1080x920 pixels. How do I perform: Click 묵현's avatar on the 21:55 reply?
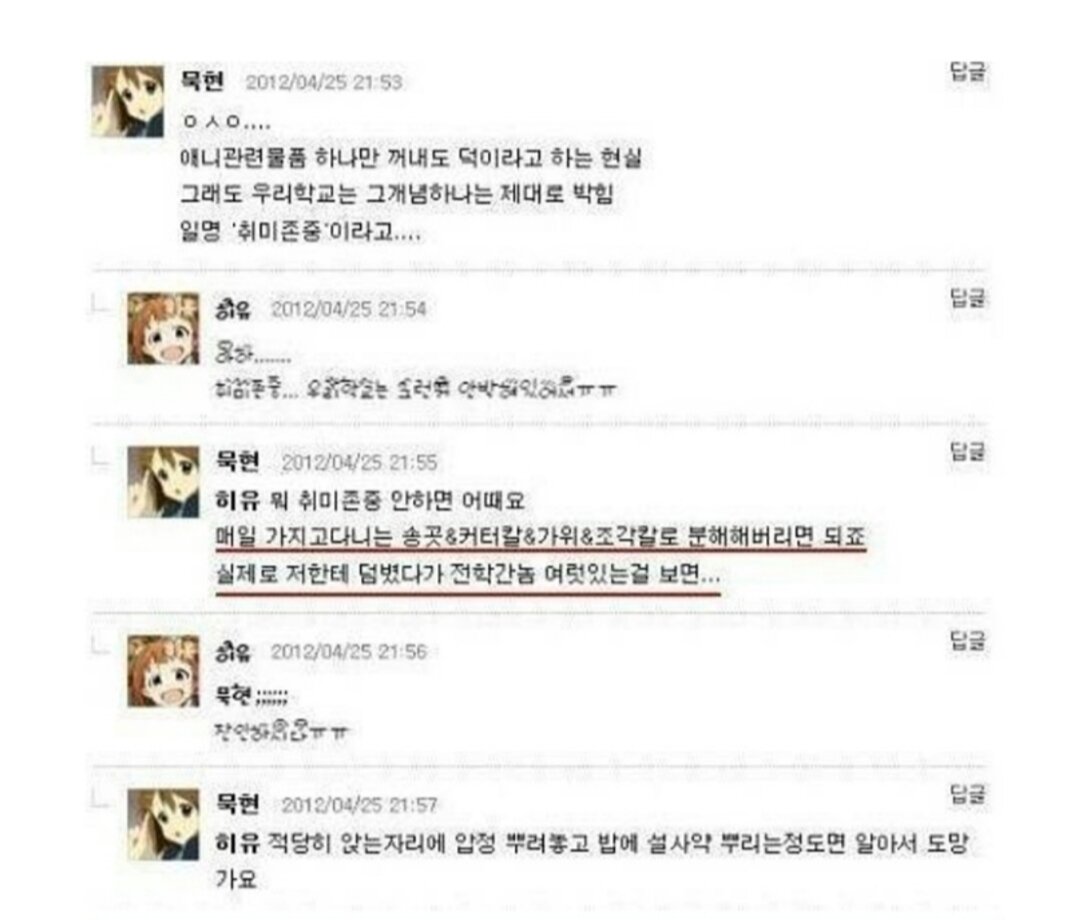coord(163,482)
